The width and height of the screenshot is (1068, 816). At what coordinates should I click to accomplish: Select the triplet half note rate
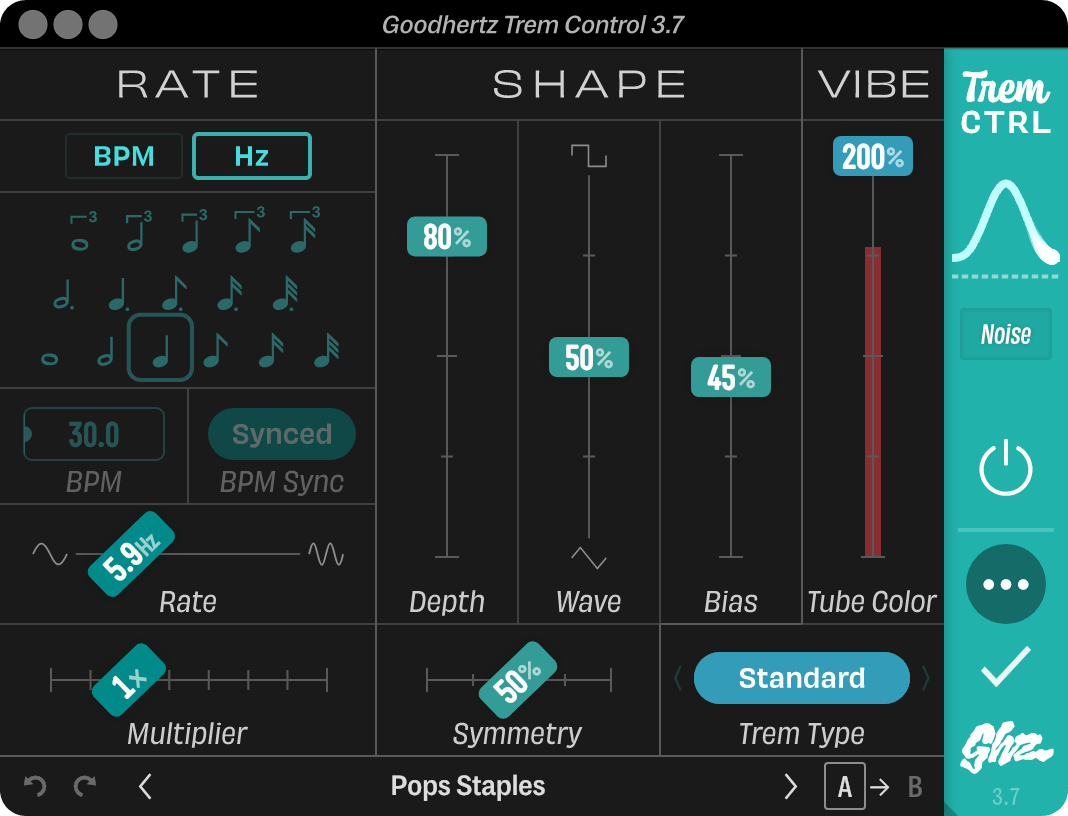(139, 232)
